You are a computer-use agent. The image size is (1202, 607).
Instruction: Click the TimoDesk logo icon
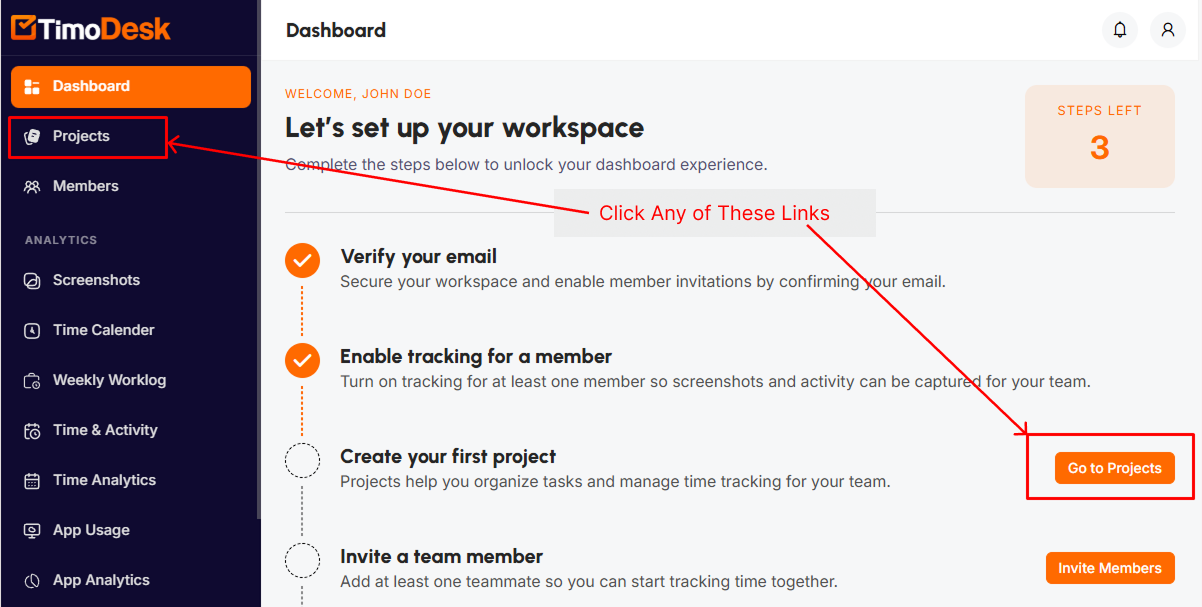pyautogui.click(x=24, y=28)
